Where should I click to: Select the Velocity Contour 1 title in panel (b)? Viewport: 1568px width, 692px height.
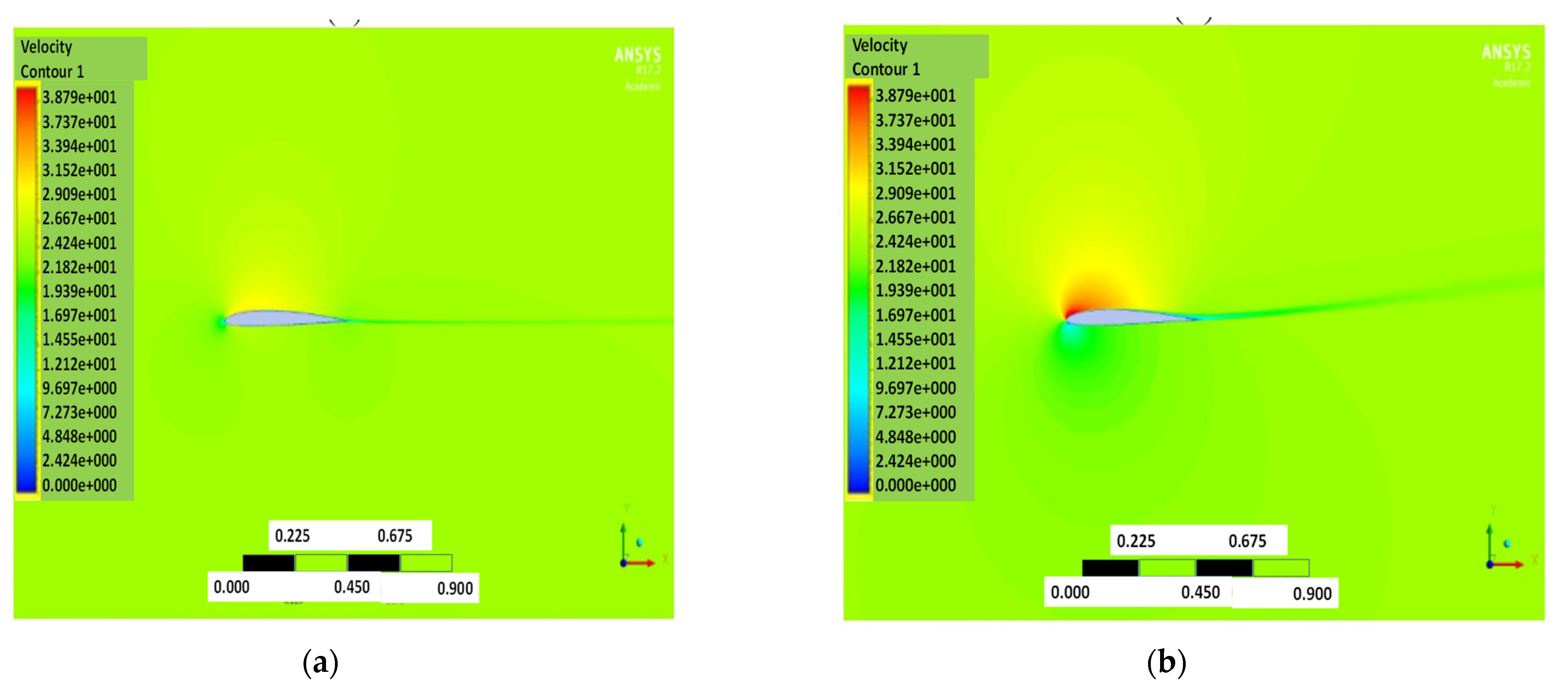[x=886, y=57]
